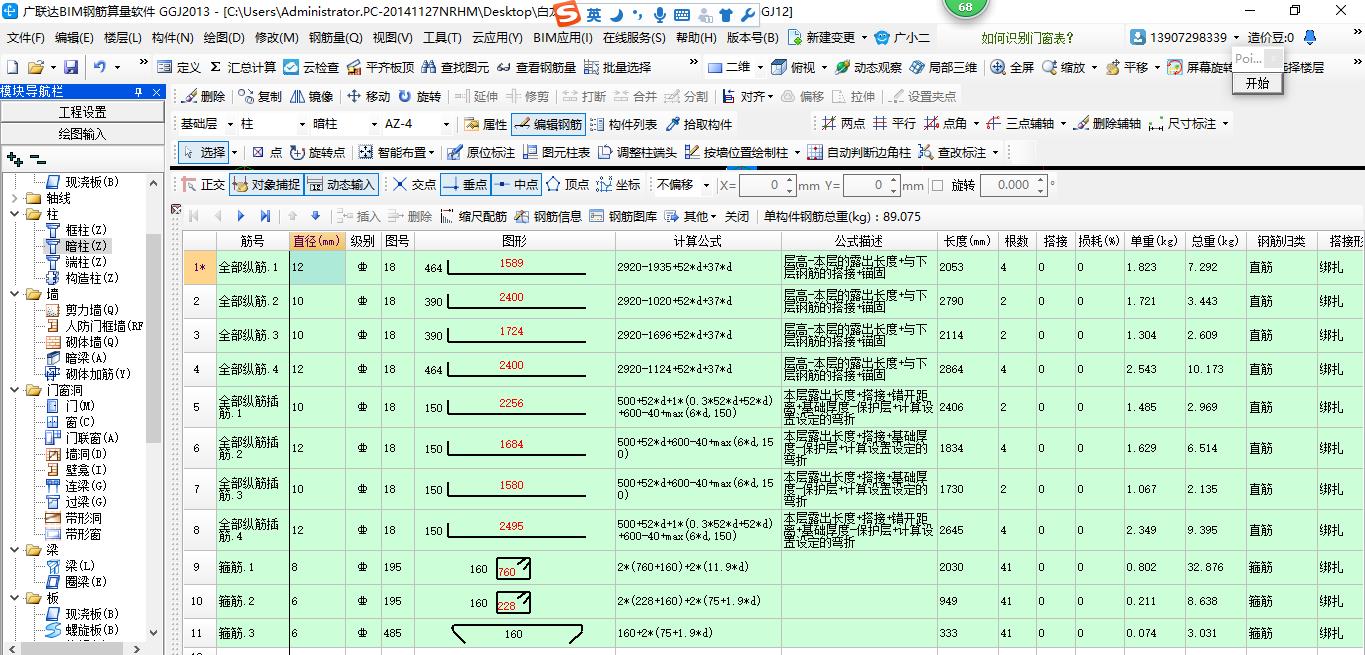Click save file icon
Screen dimensions: 1365x655
[70, 67]
